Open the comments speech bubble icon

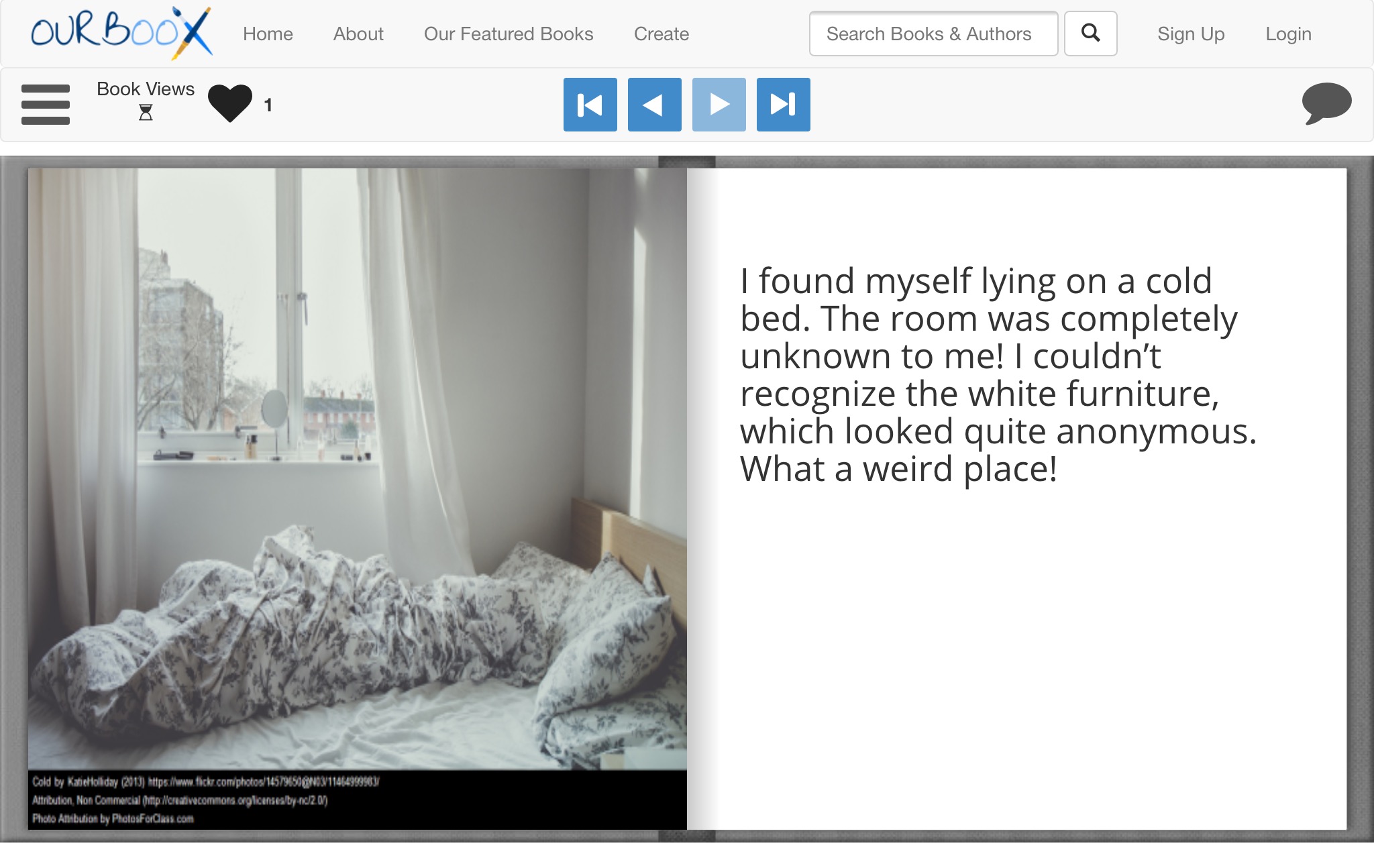tap(1326, 103)
